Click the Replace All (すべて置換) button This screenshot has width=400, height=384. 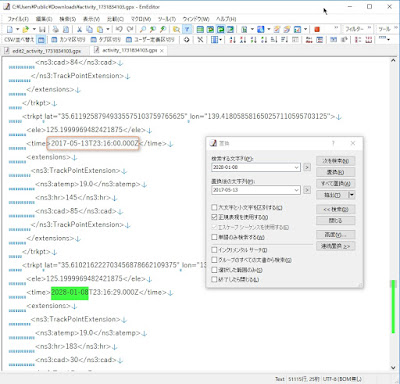(335, 184)
